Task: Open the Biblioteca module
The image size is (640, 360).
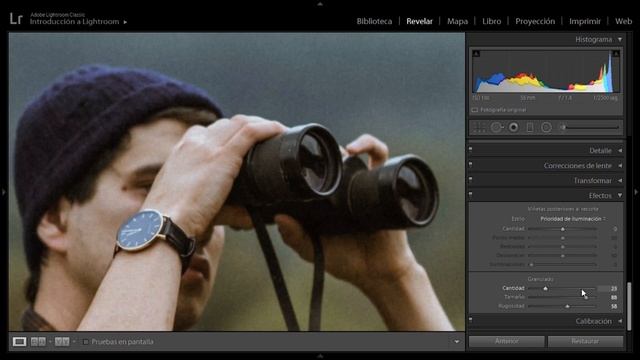Action: pyautogui.click(x=374, y=21)
